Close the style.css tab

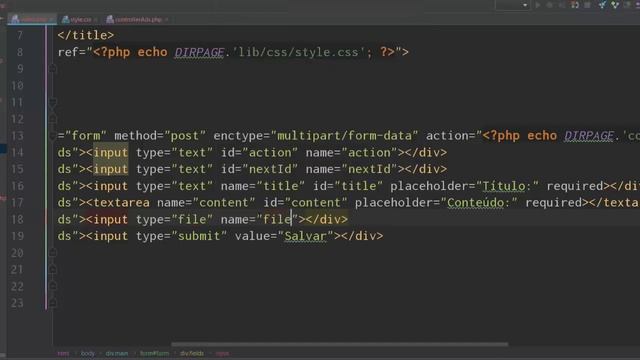click(x=96, y=20)
